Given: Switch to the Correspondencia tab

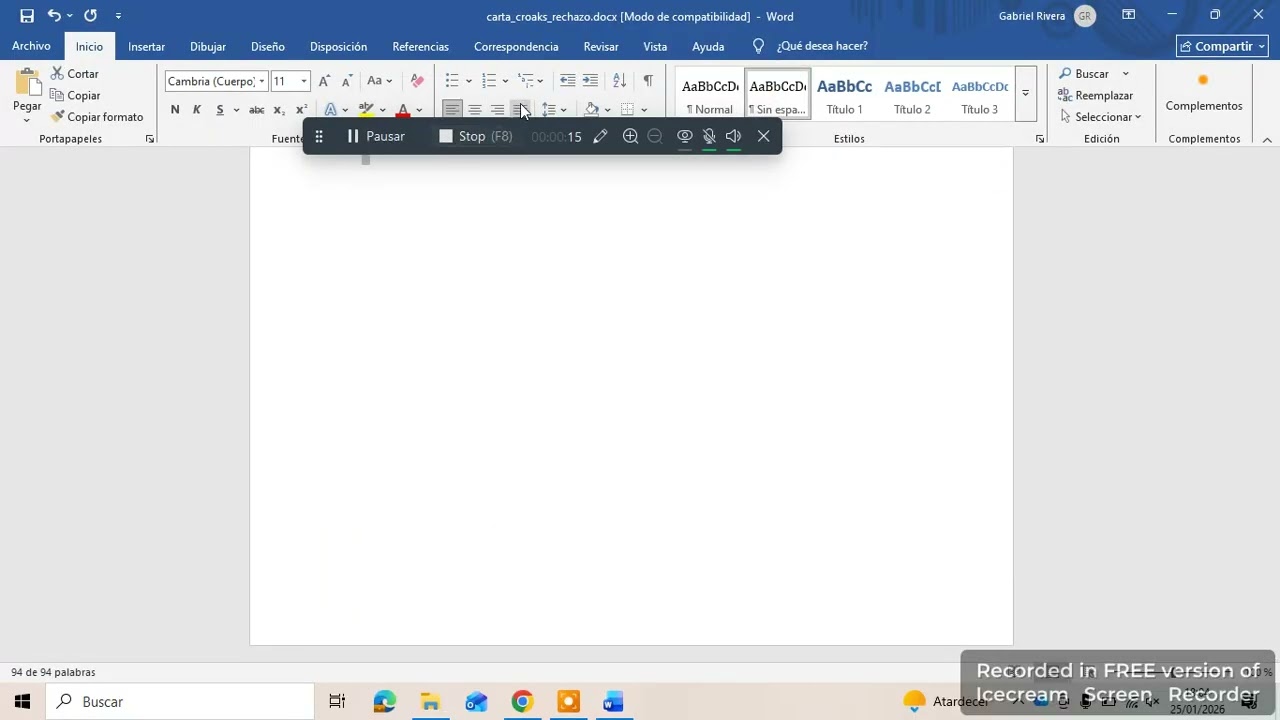Looking at the screenshot, I should 516,46.
